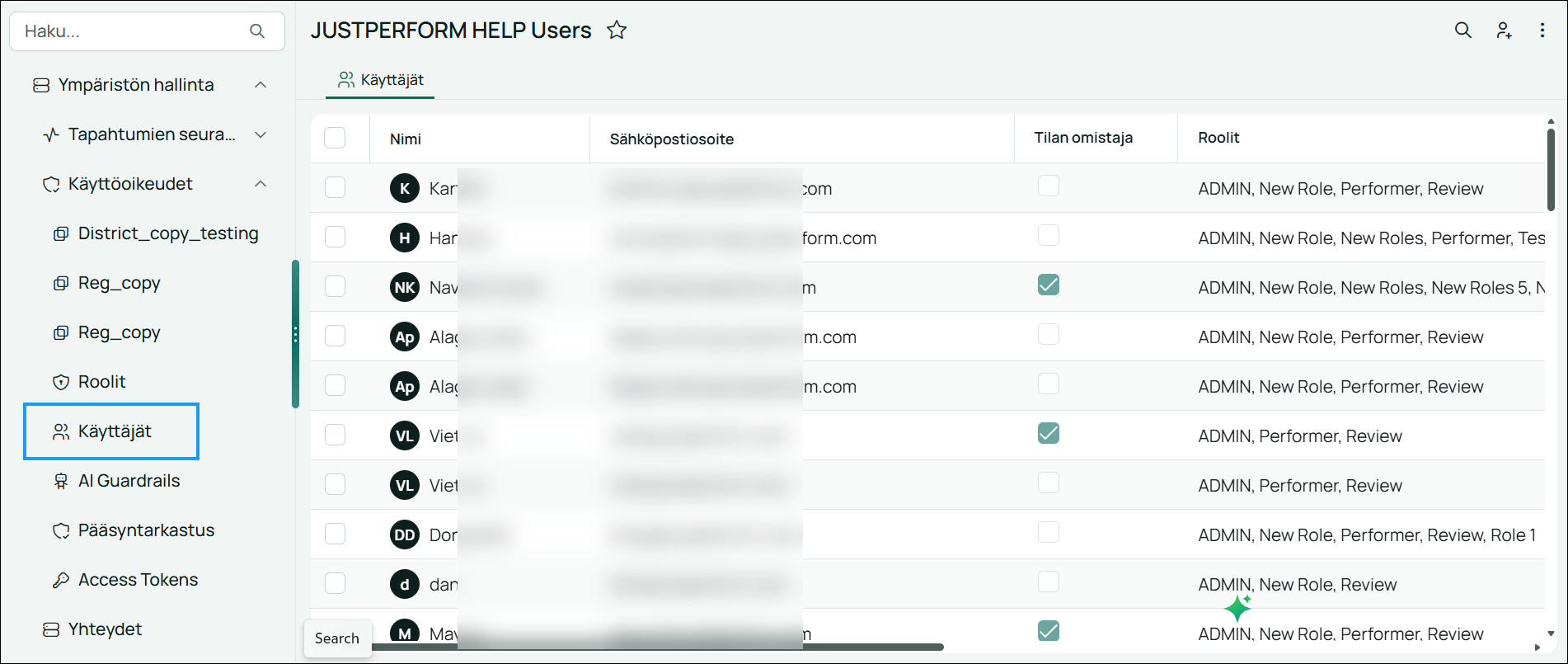
Task: Click the Tilan omistaja column header
Action: 1083,138
